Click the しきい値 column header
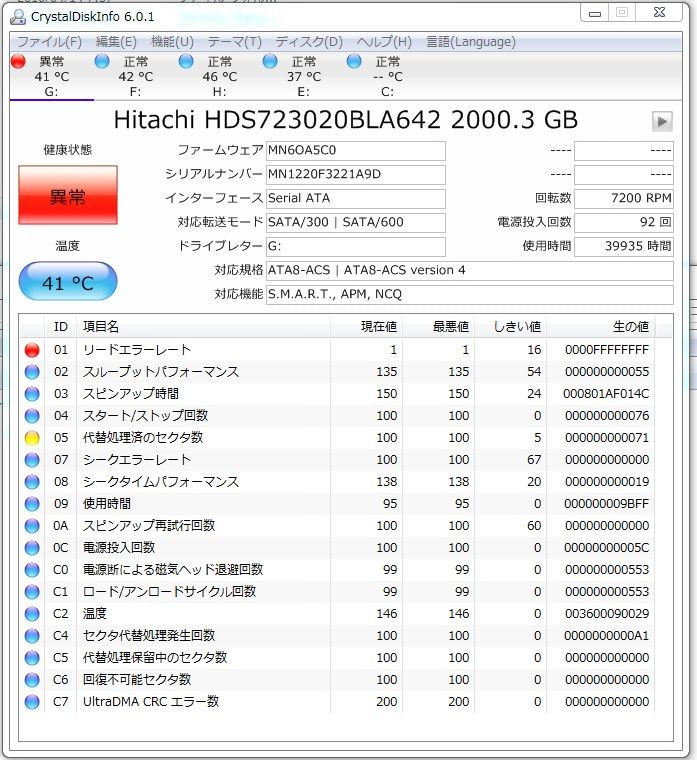This screenshot has width=697, height=760. [510, 327]
